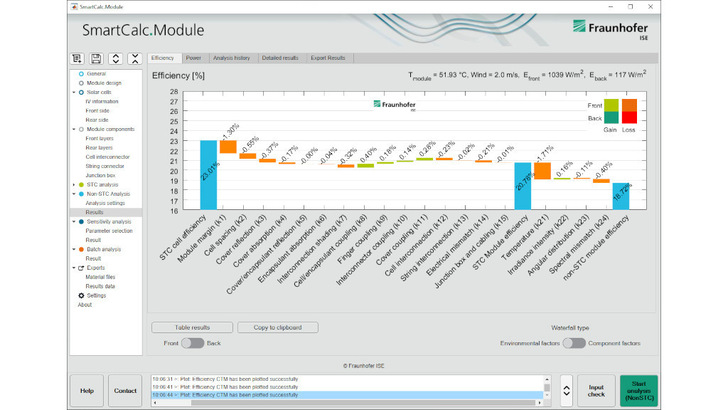This screenshot has width=728, height=410.
Task: Select Rear side under Solar cells
Action: (x=97, y=120)
